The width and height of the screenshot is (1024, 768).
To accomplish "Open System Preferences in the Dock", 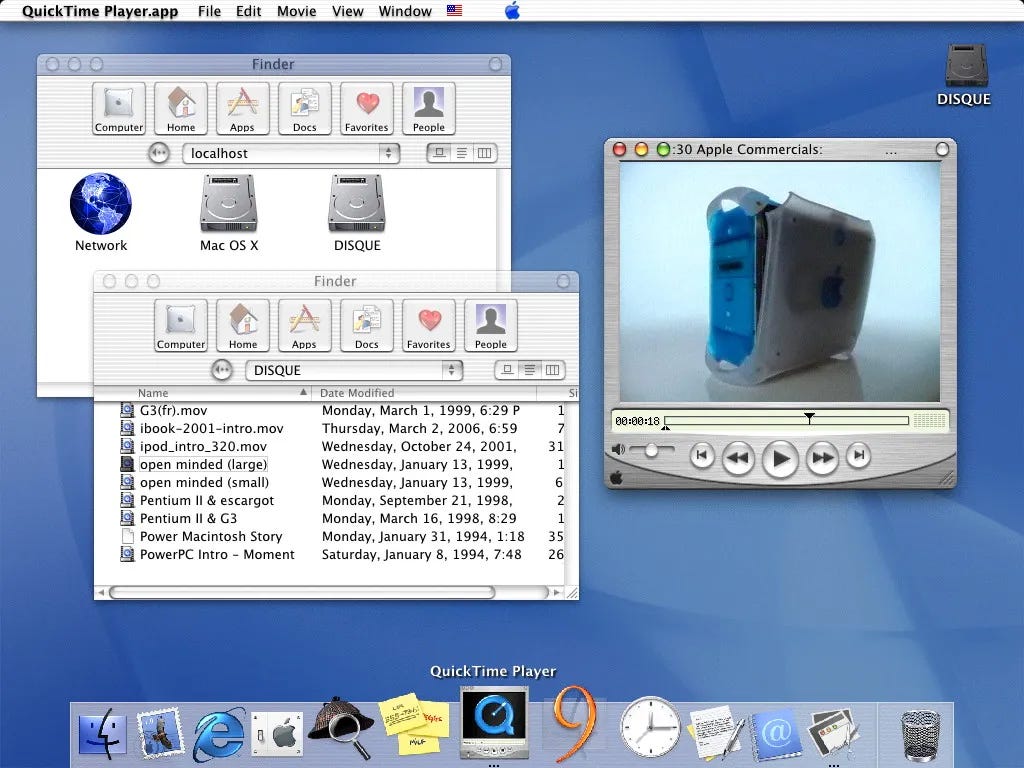I will tap(277, 734).
